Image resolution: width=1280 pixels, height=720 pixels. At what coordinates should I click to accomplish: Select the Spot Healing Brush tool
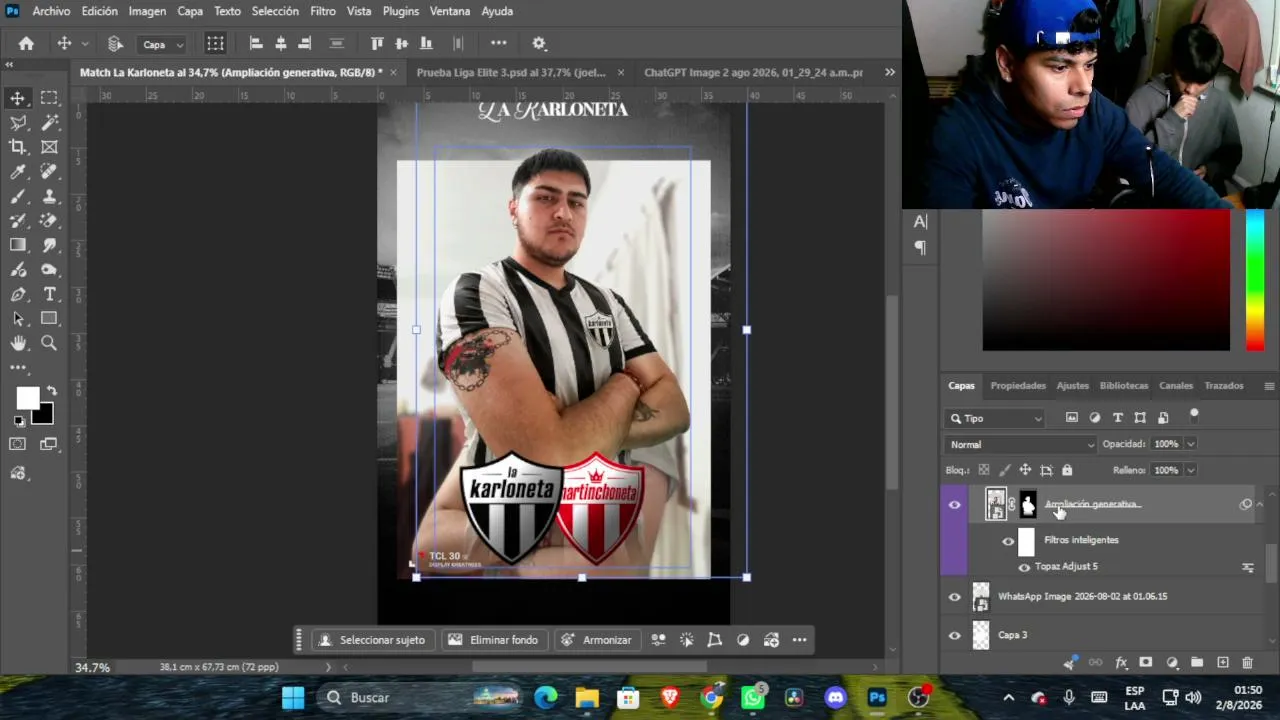(x=49, y=172)
